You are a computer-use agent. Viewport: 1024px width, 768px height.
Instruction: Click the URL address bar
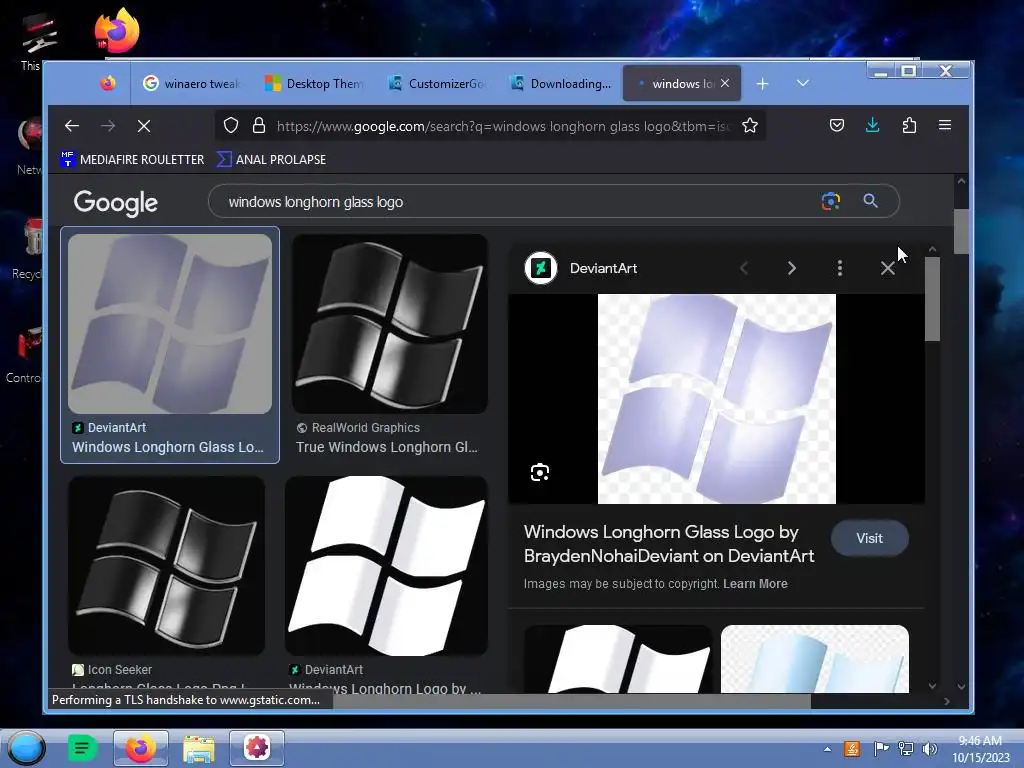tap(503, 126)
